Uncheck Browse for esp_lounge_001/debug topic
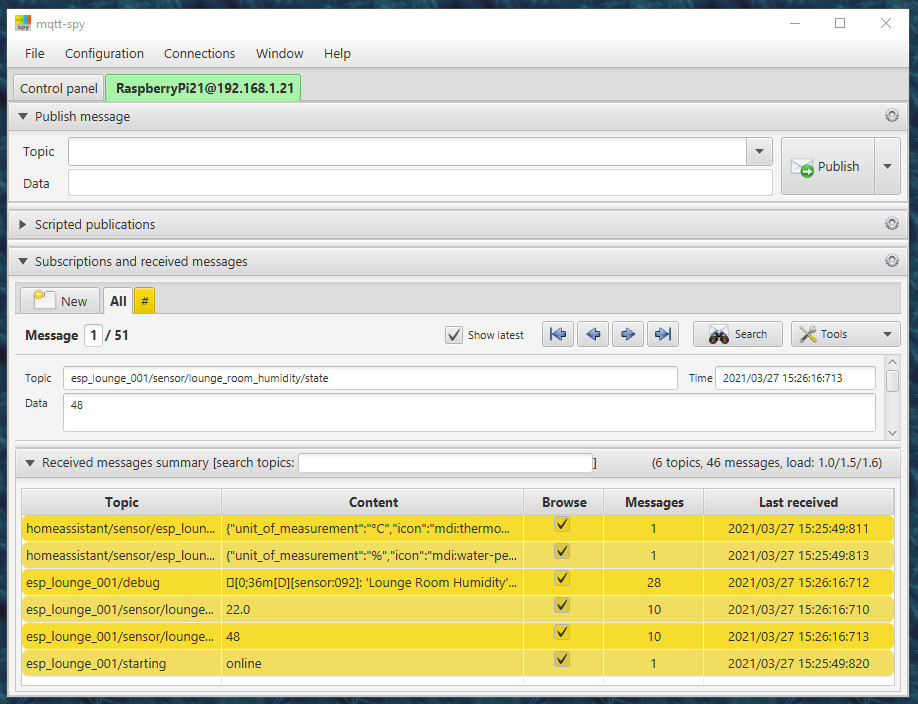This screenshot has height=704, width=918. tap(562, 578)
